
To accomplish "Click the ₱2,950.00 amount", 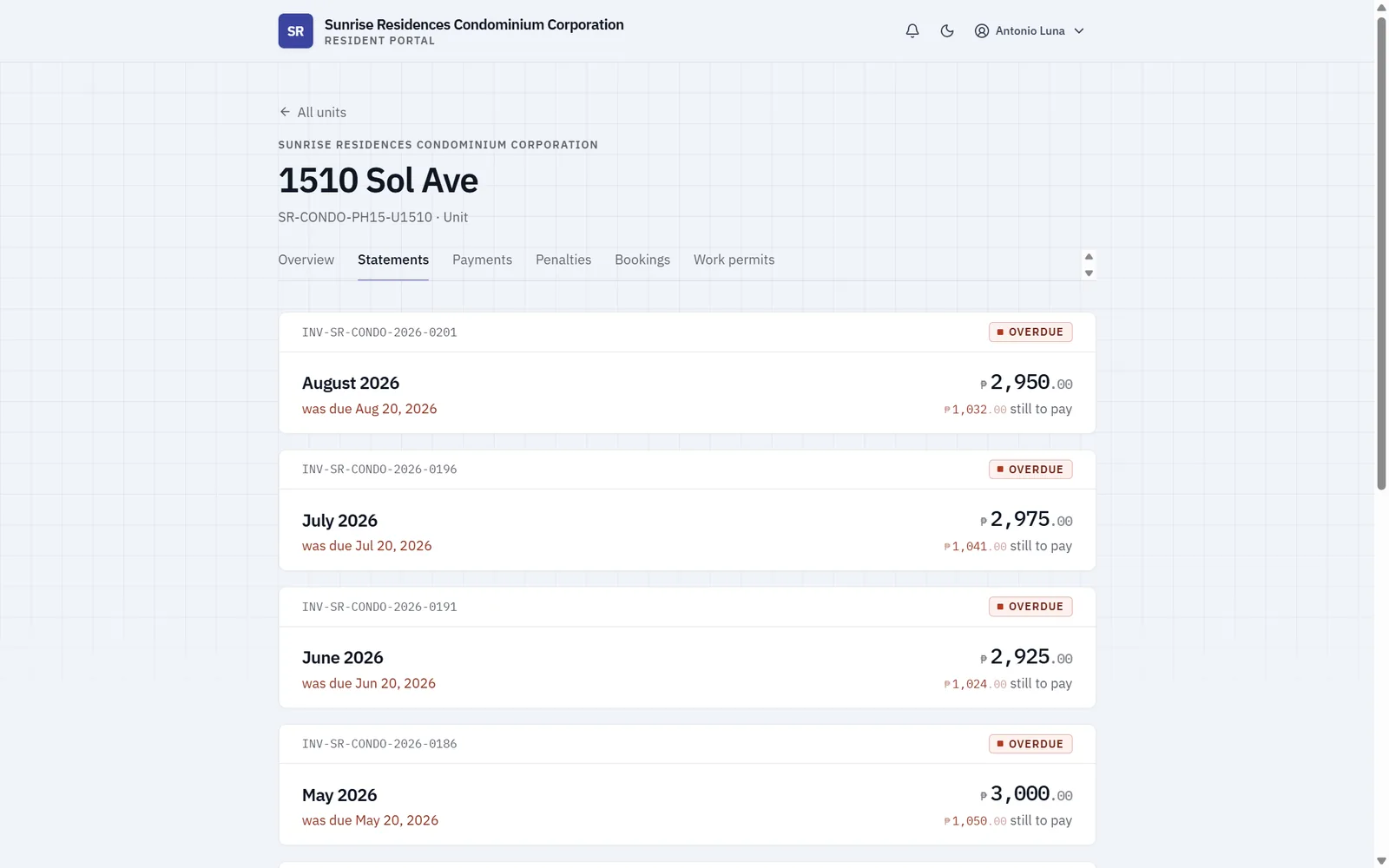I will pos(1026,383).
